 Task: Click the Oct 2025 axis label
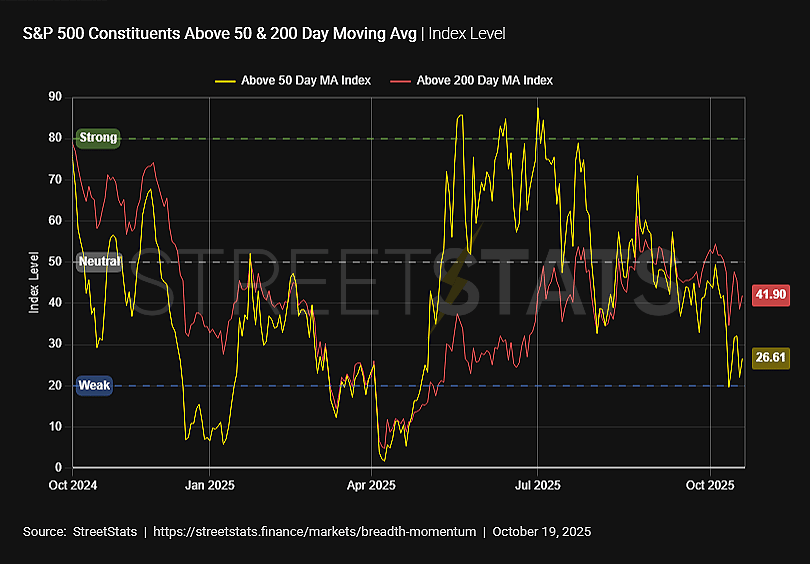[x=710, y=485]
